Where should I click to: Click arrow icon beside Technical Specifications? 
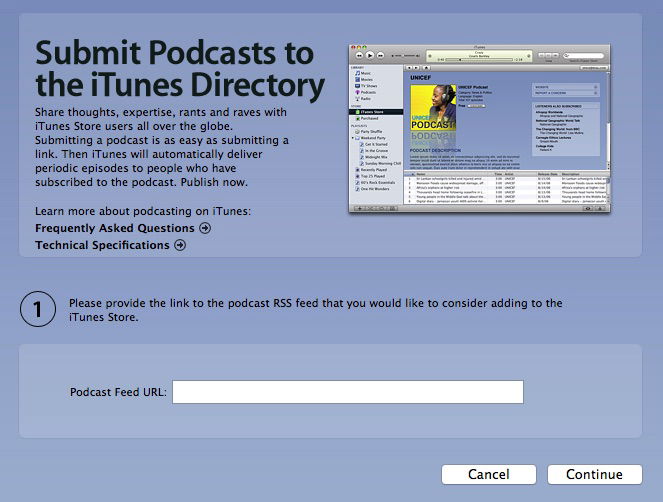(180, 245)
